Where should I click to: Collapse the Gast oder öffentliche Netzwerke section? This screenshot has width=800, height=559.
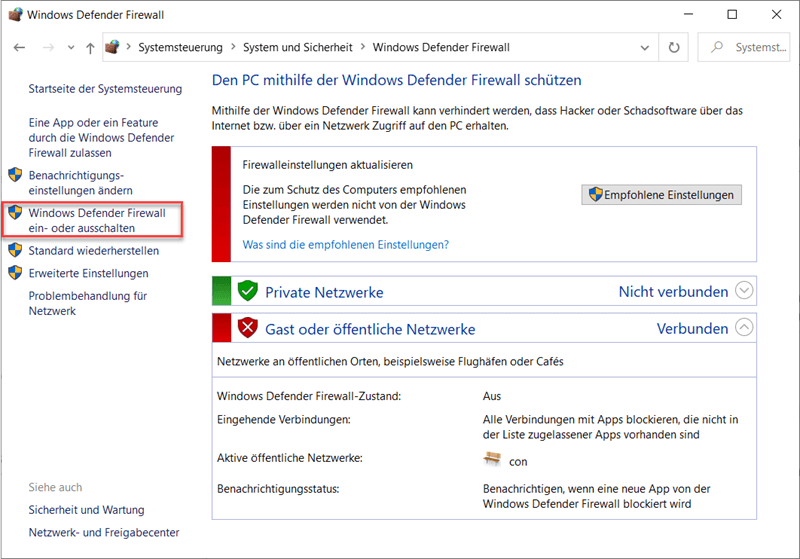(744, 327)
